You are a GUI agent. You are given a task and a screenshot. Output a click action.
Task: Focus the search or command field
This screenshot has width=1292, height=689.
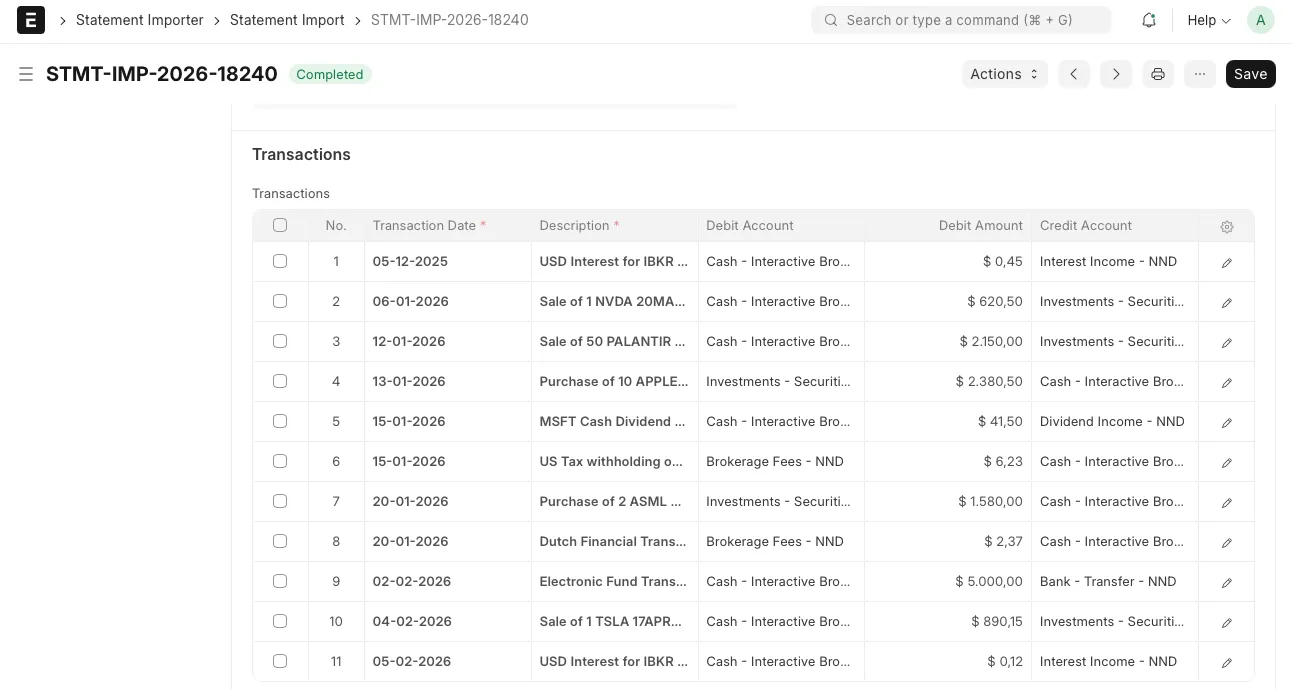[961, 20]
